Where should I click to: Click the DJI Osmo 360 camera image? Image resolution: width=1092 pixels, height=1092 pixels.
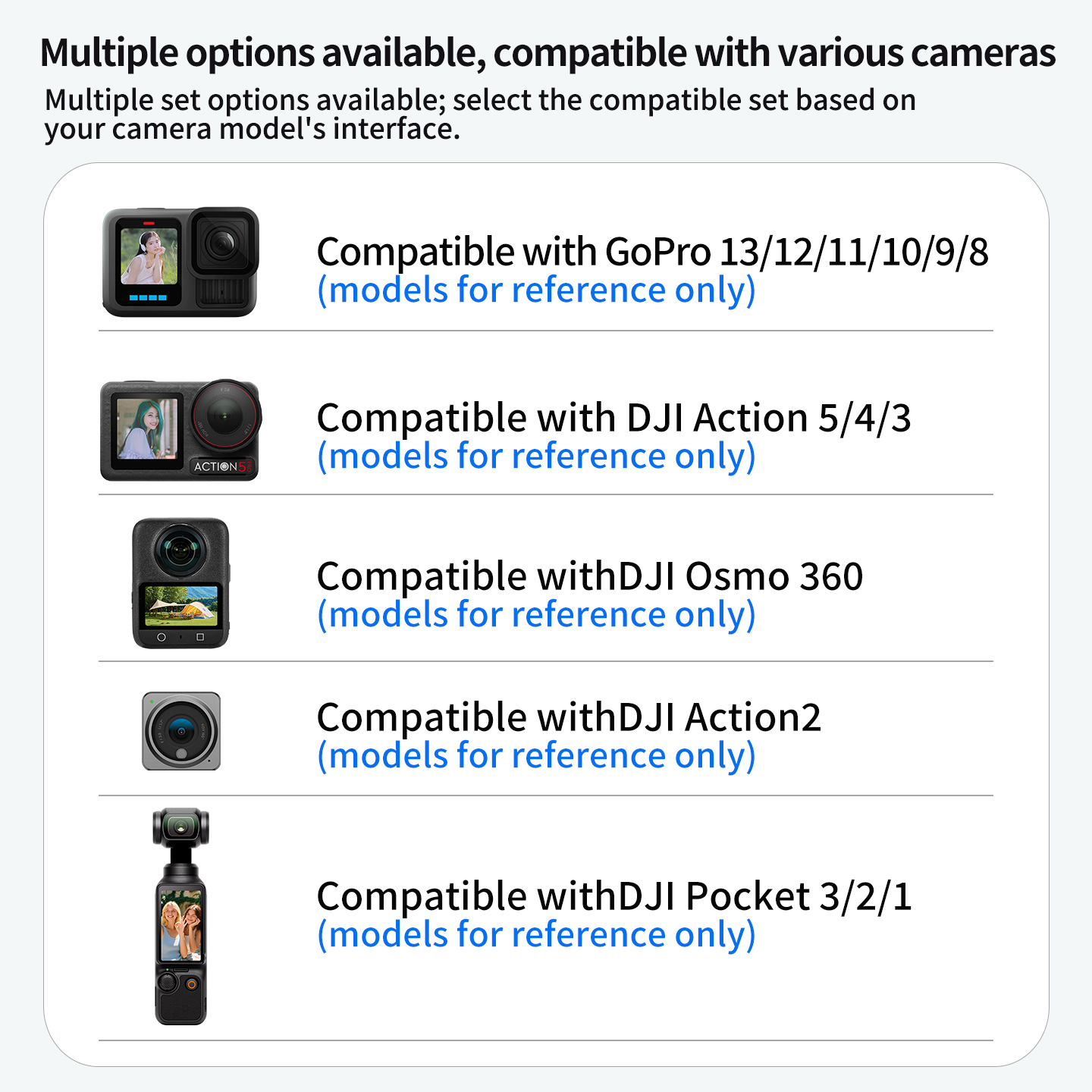[x=180, y=582]
